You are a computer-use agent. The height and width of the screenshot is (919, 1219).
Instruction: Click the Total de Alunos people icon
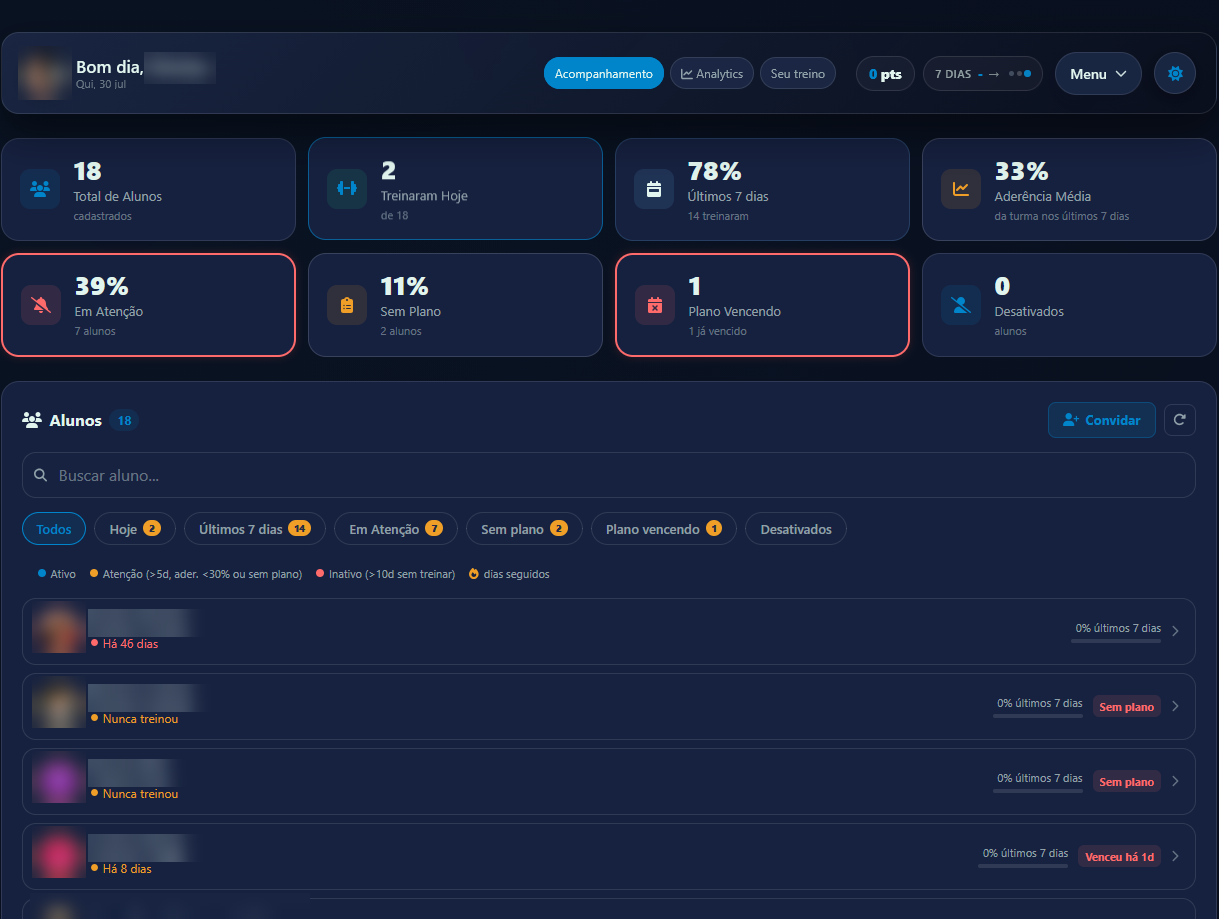(x=40, y=189)
